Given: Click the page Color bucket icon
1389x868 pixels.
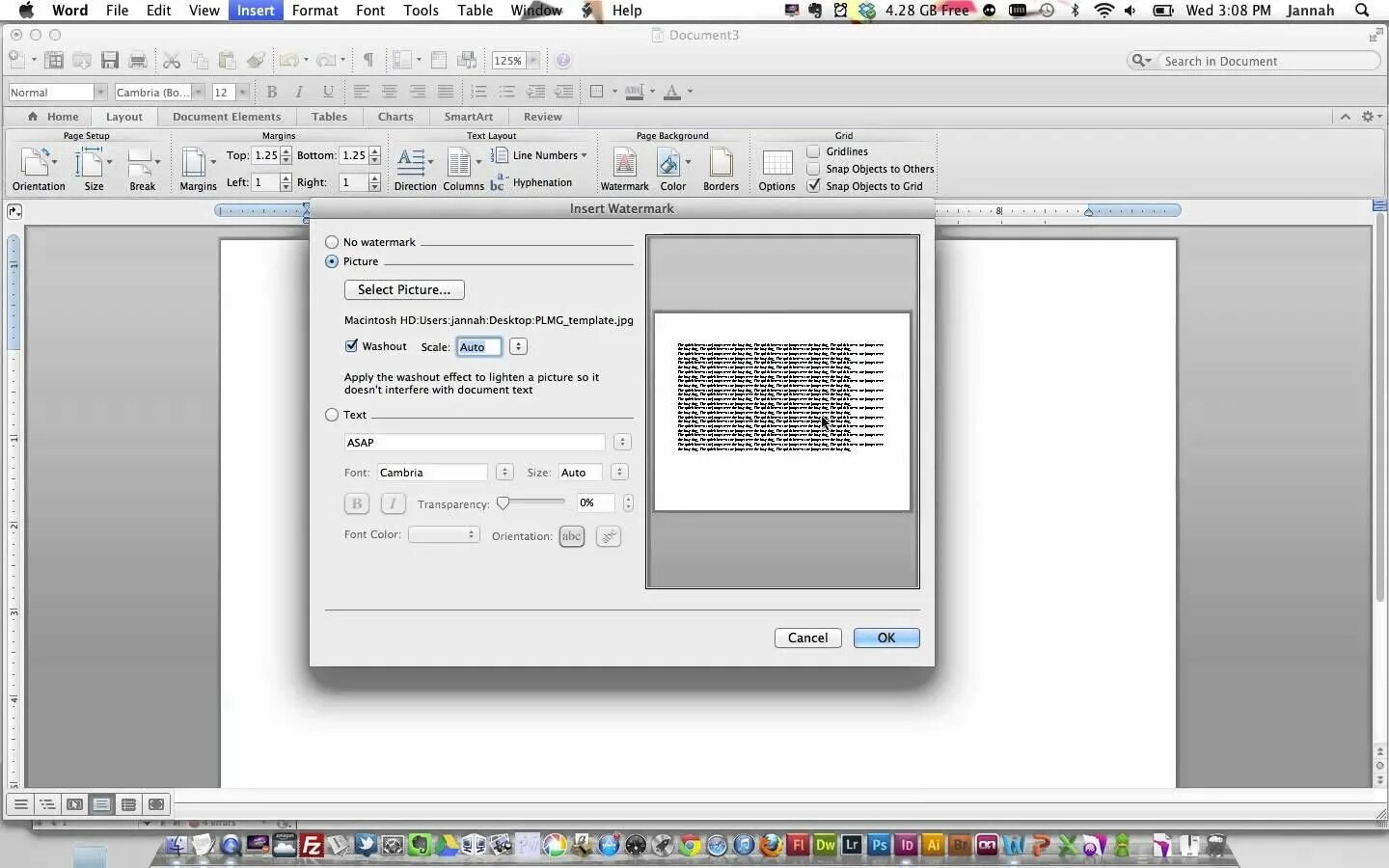Looking at the screenshot, I should click(x=670, y=162).
